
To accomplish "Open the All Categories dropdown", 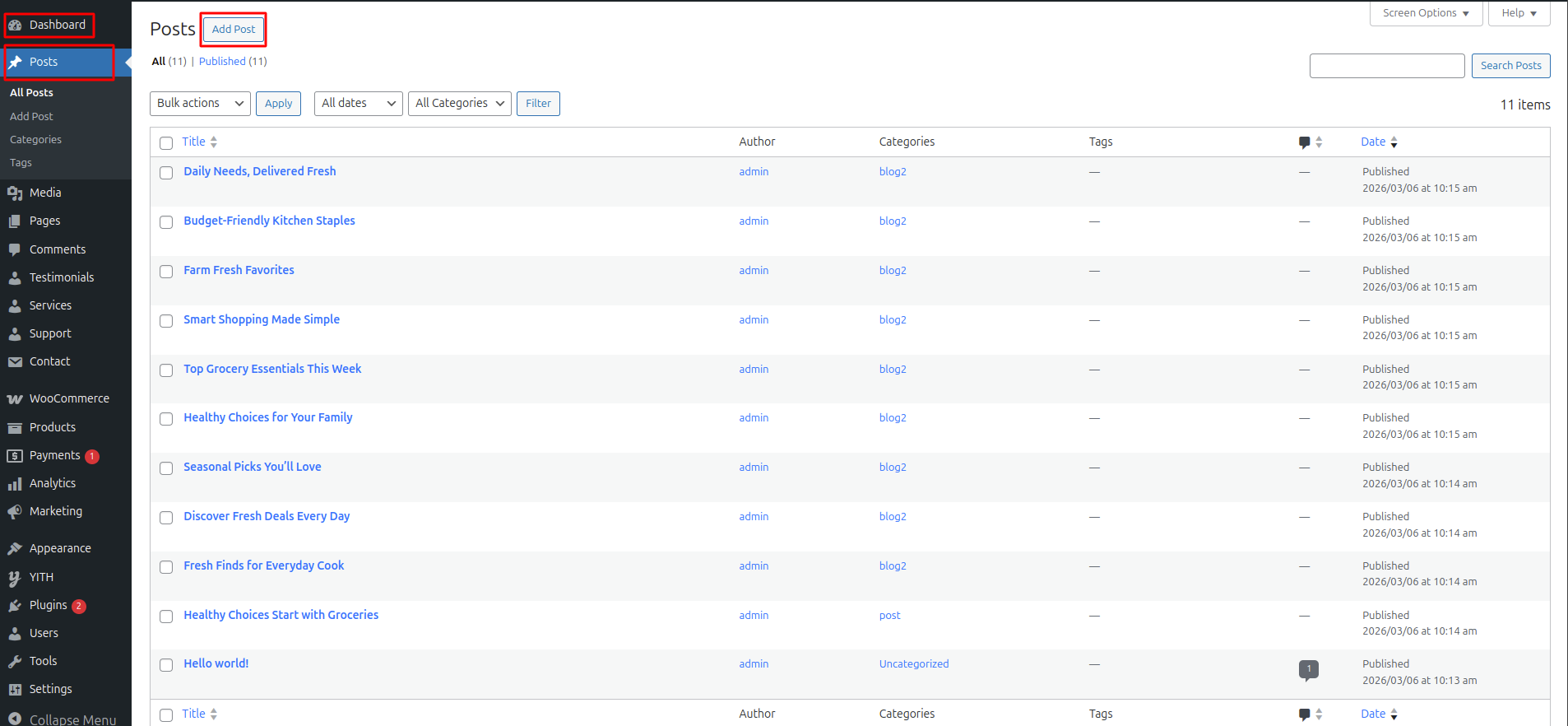I will 460,104.
